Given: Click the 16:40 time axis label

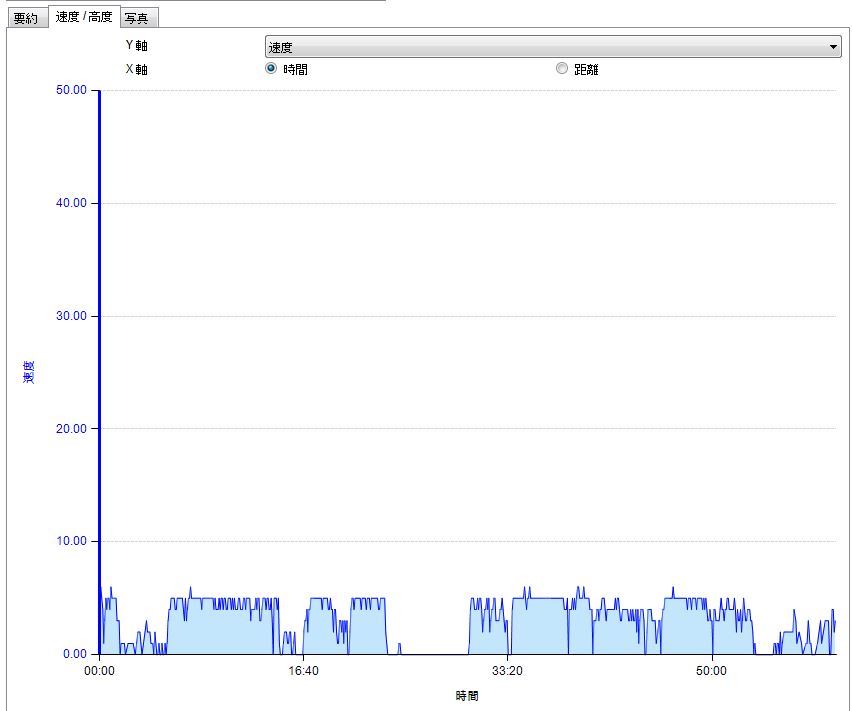Looking at the screenshot, I should (x=303, y=671).
